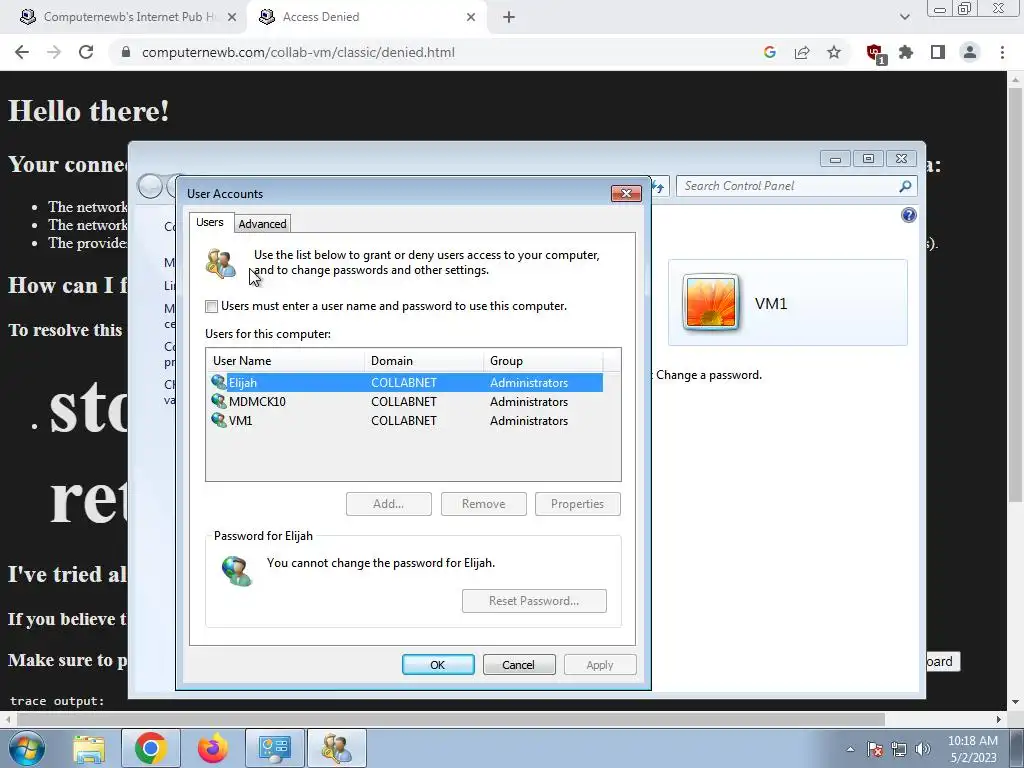Image resolution: width=1024 pixels, height=768 pixels.
Task: Click the Group column header
Action: pos(543,360)
